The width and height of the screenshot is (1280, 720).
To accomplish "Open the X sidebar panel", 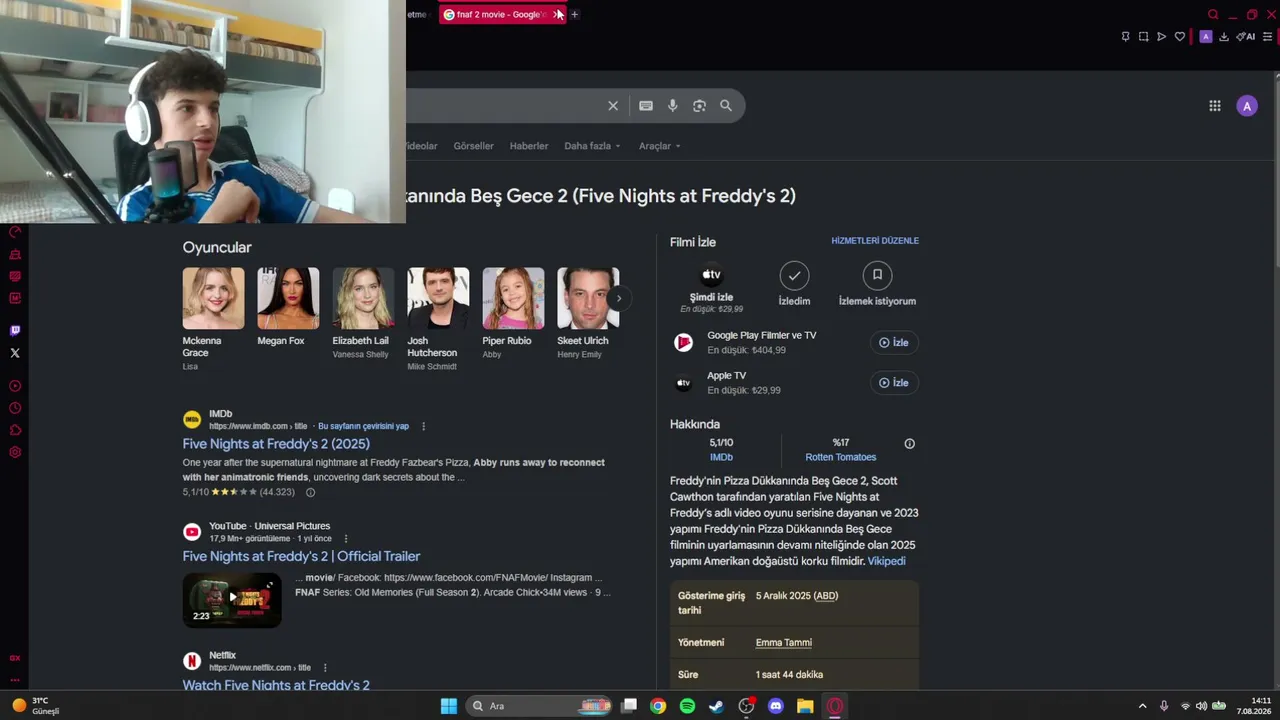I will [x=15, y=353].
